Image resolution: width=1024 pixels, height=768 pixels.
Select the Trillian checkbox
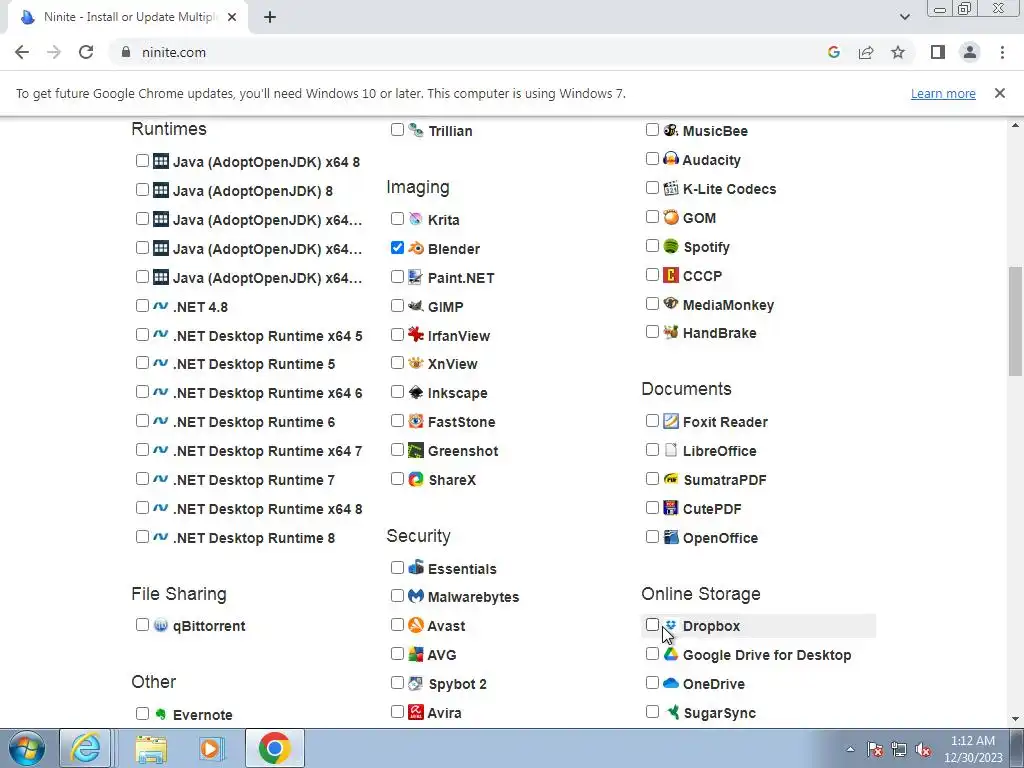(x=397, y=129)
